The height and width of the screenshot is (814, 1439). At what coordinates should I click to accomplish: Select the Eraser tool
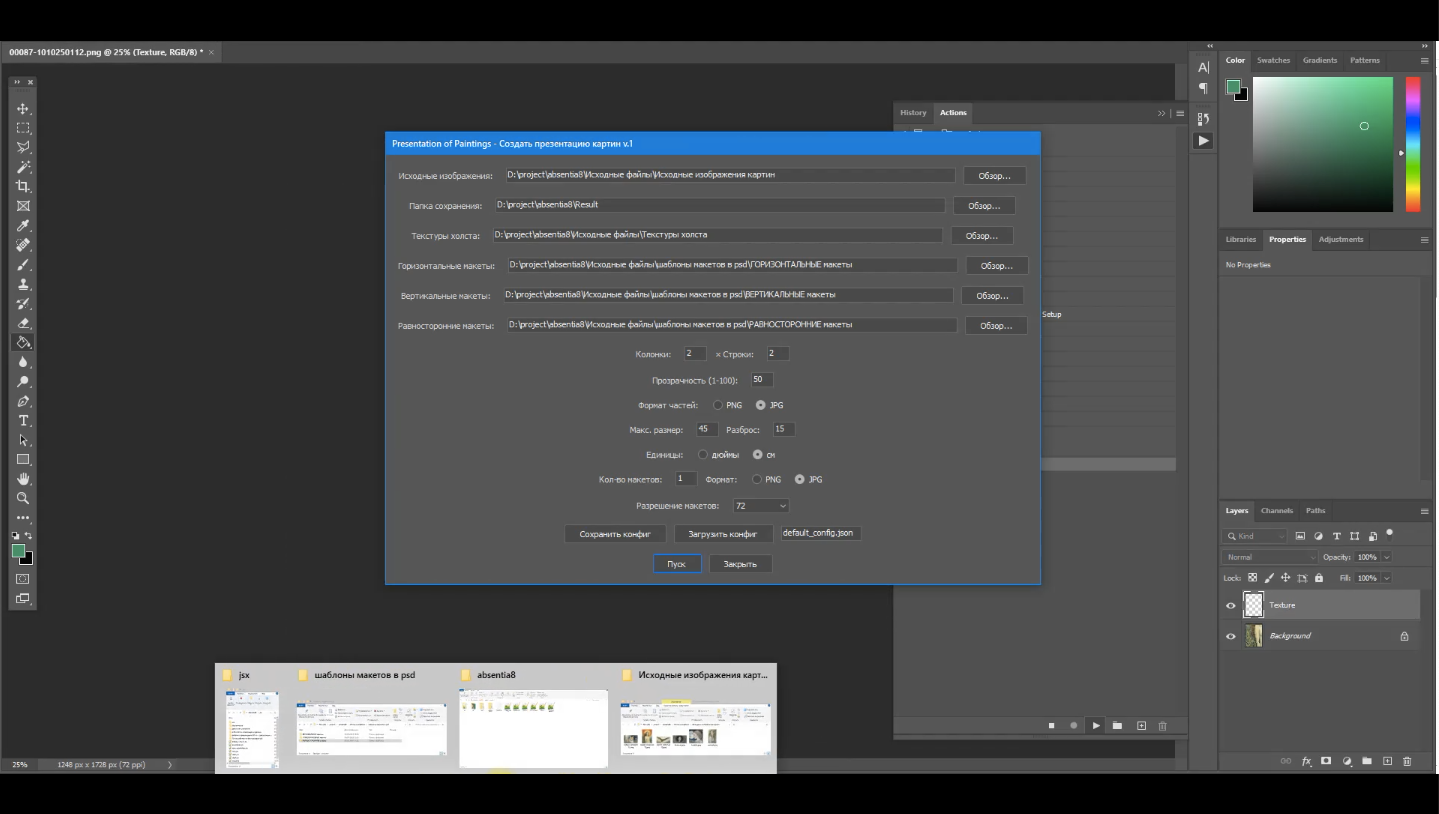point(23,323)
